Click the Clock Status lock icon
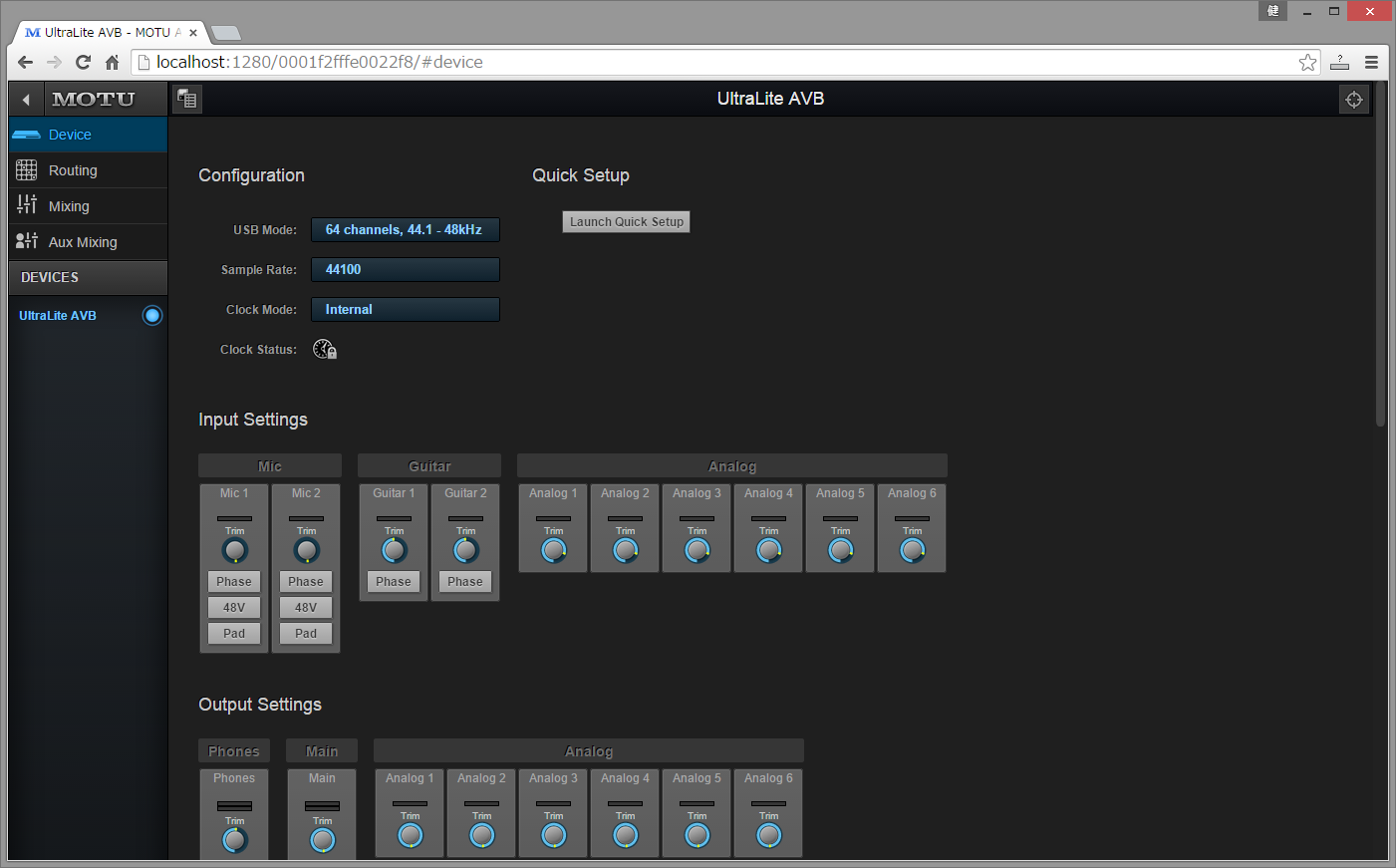 325,349
